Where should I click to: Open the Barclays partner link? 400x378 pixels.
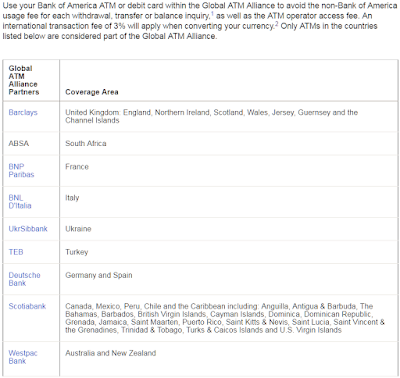coord(23,112)
